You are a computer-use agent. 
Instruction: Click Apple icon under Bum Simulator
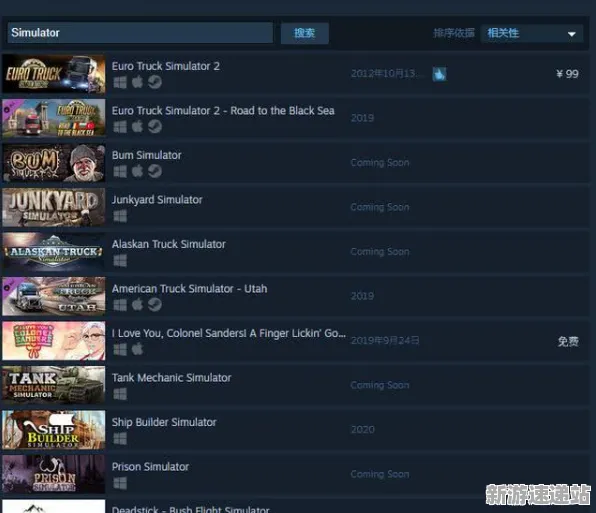tap(138, 171)
